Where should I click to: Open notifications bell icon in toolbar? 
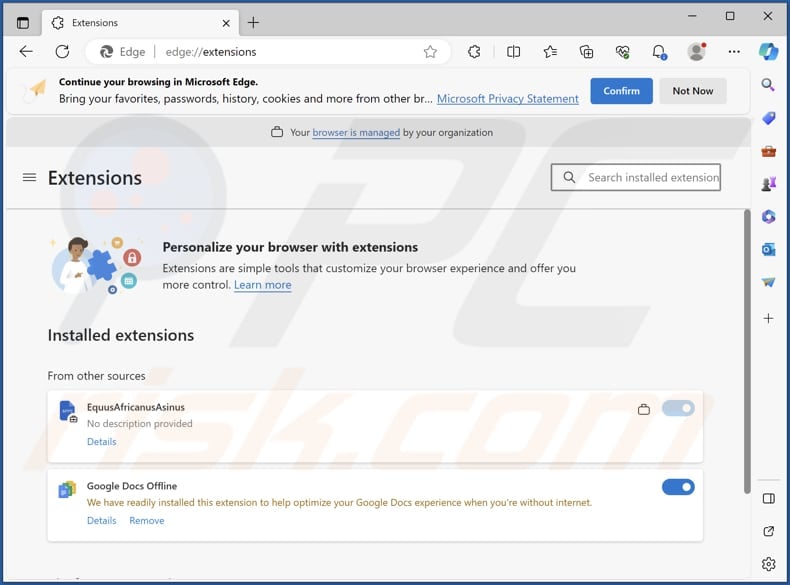659,51
